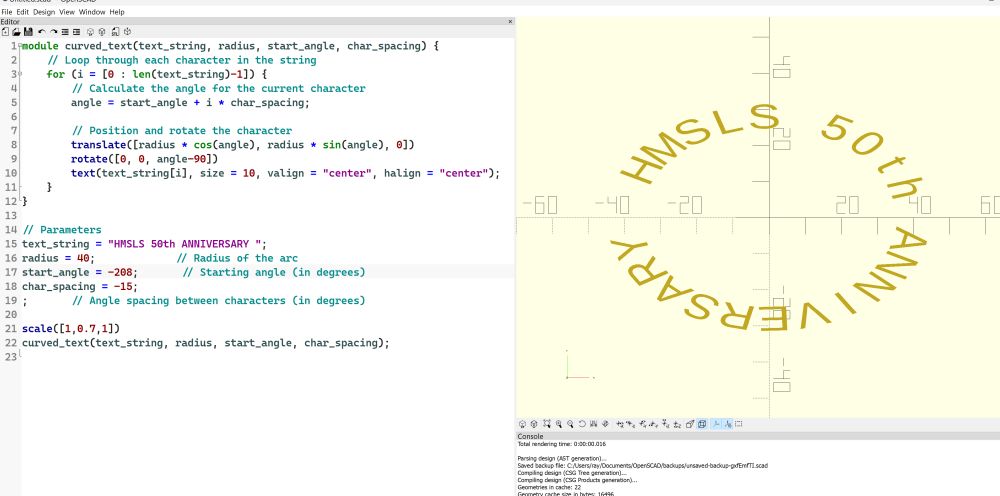
Task: Open a file with the folder icon
Action: click(16, 32)
